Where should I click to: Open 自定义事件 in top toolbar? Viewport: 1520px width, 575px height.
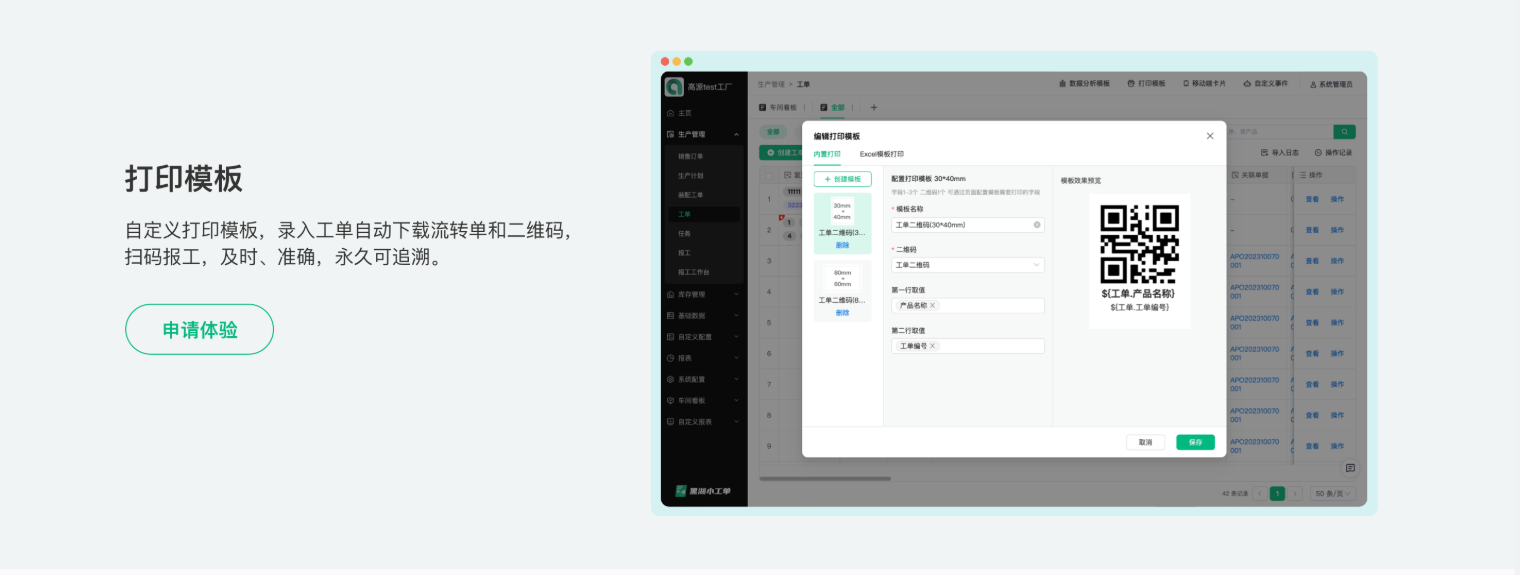1265,84
